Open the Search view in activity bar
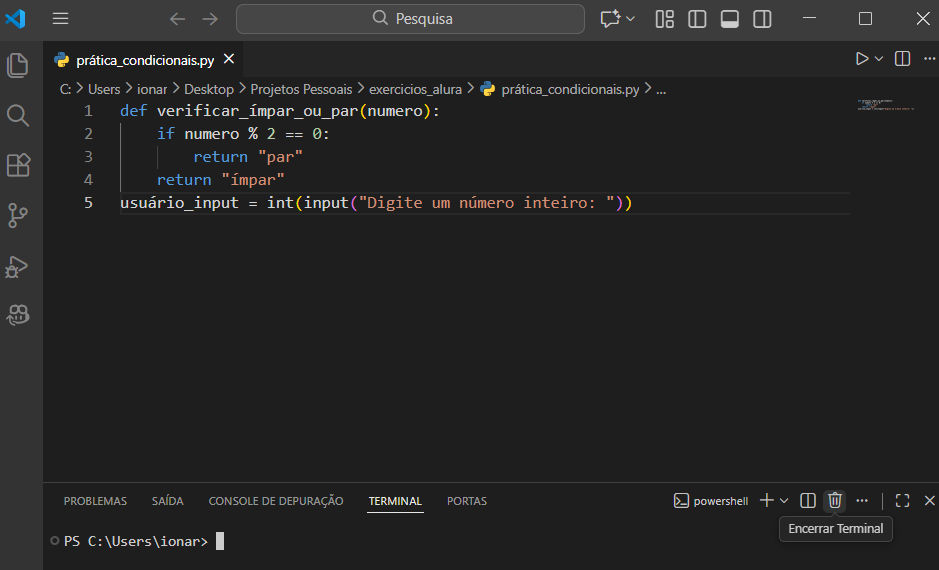 (18, 115)
